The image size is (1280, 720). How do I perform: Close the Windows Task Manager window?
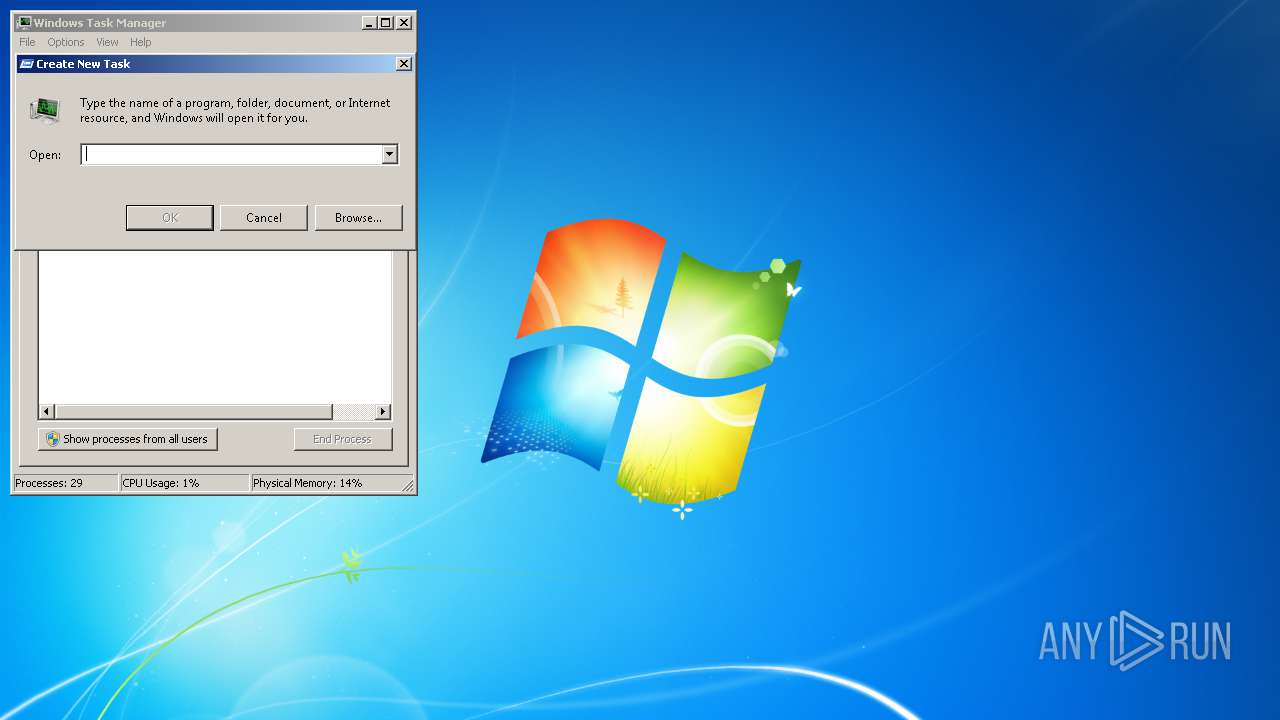[x=404, y=23]
